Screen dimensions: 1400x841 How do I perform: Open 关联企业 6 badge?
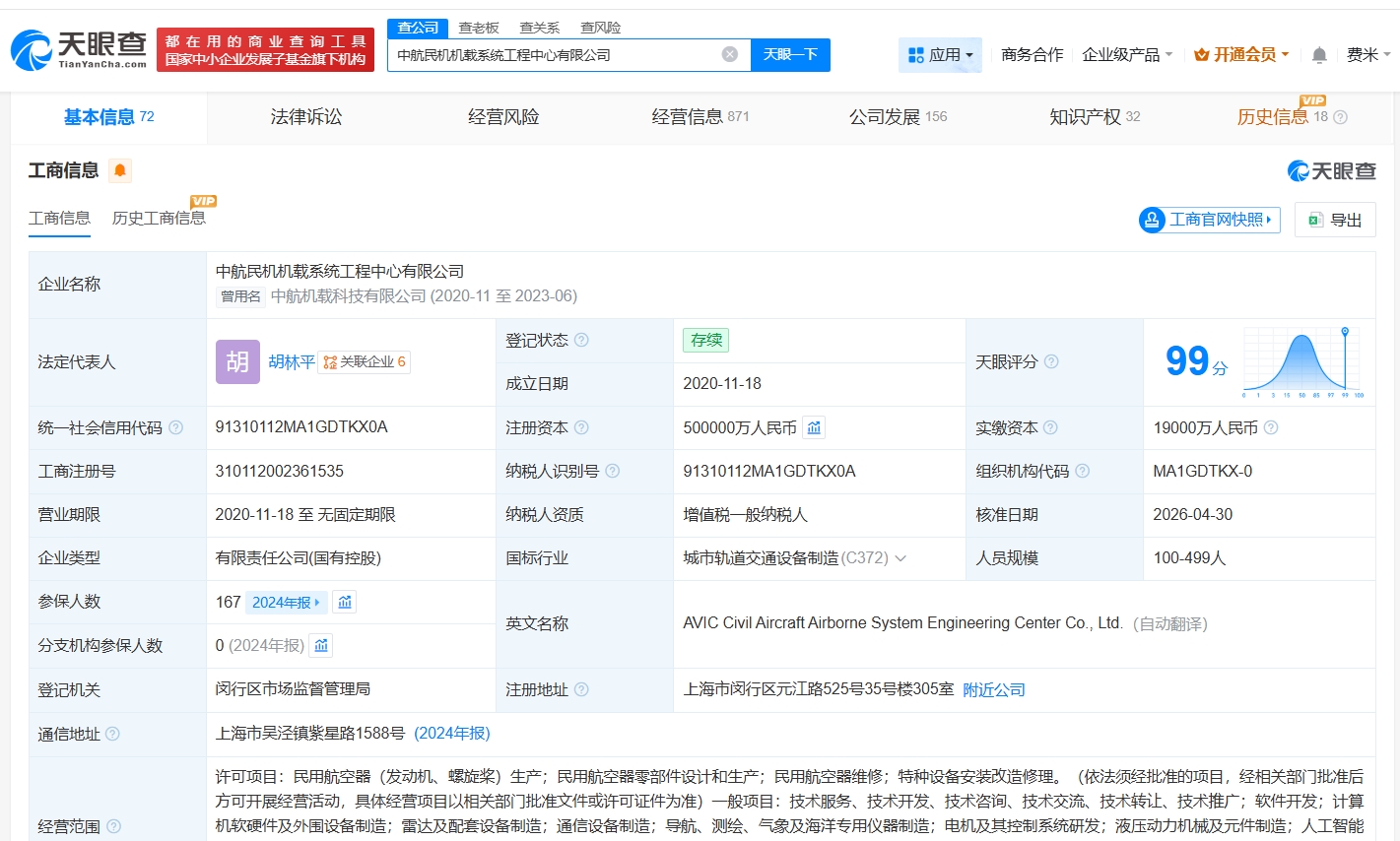click(365, 361)
